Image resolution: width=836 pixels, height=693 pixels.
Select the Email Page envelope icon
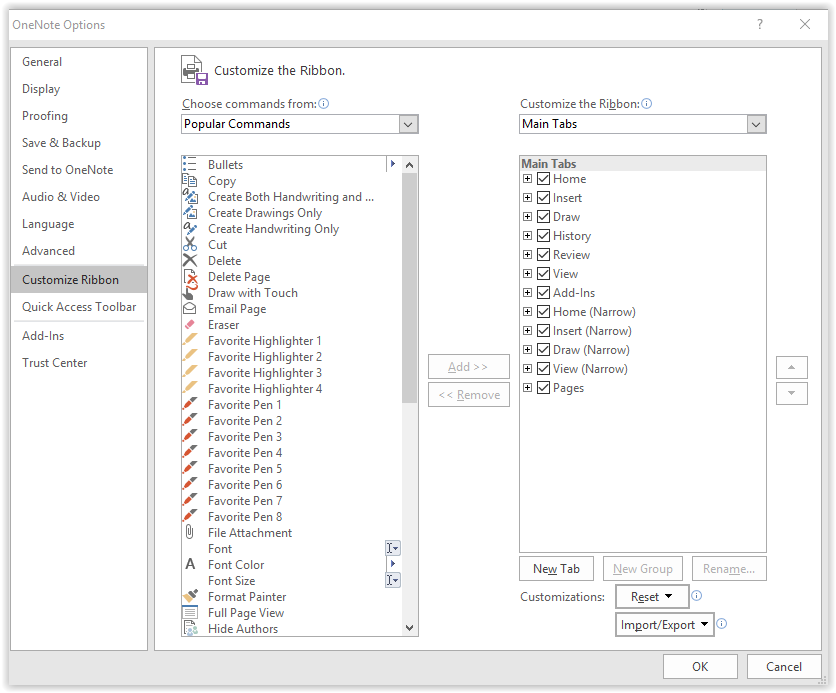point(190,308)
